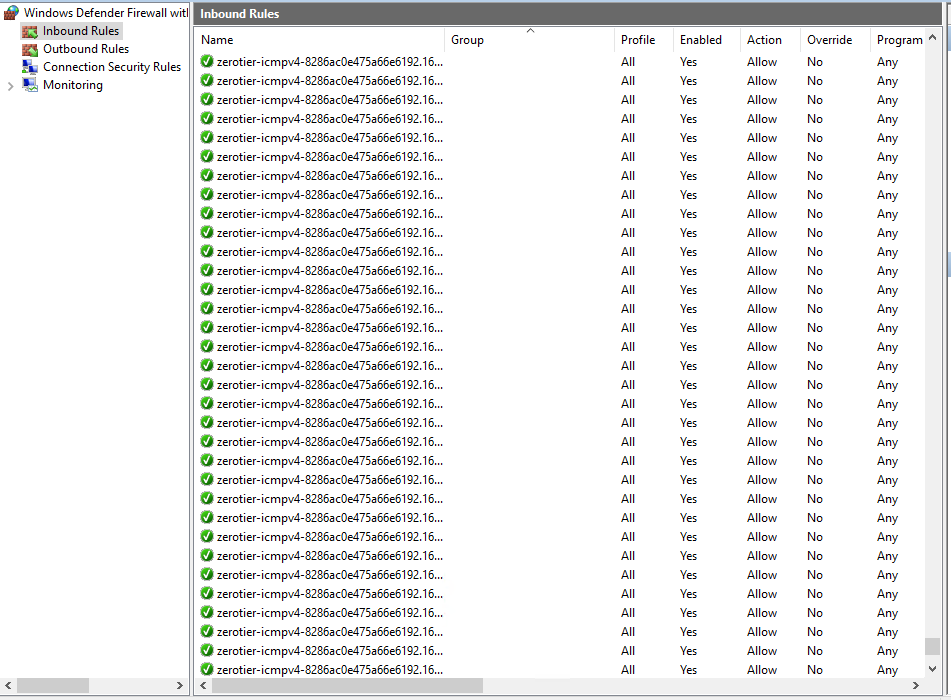Click the tree pane scroll right arrow

coord(180,685)
